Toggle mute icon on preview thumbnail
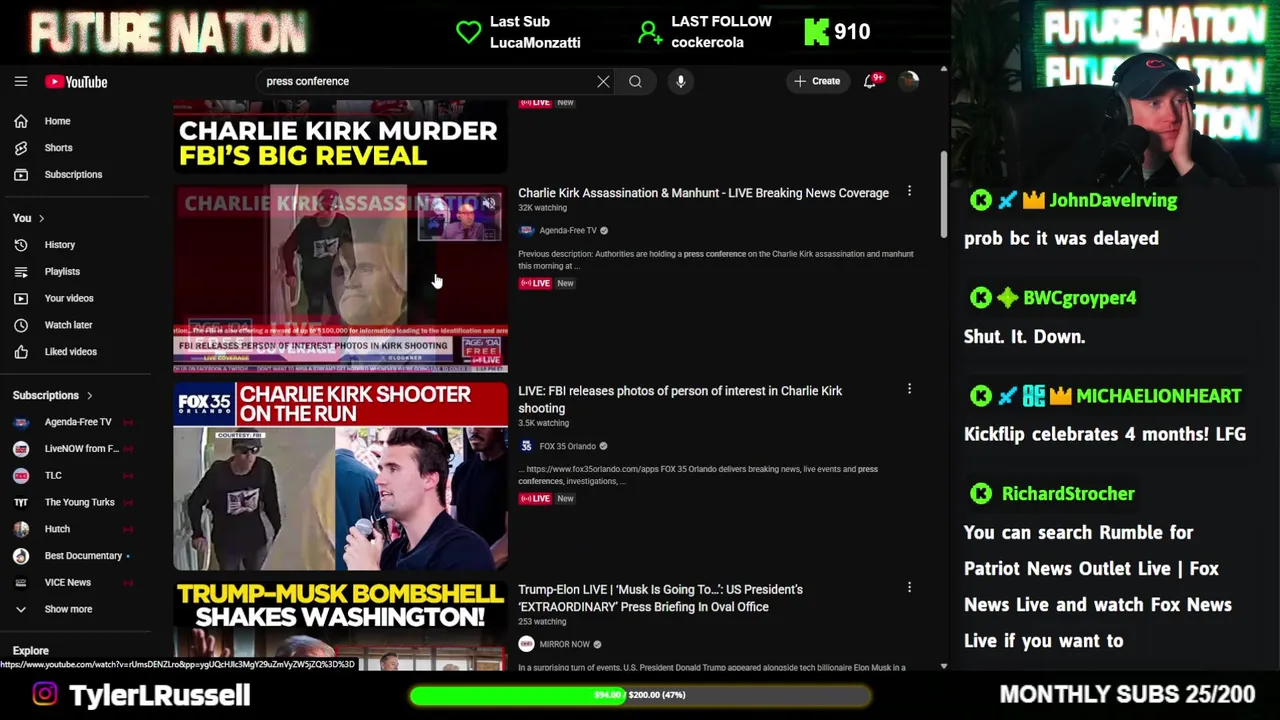The image size is (1280, 720). 488,203
